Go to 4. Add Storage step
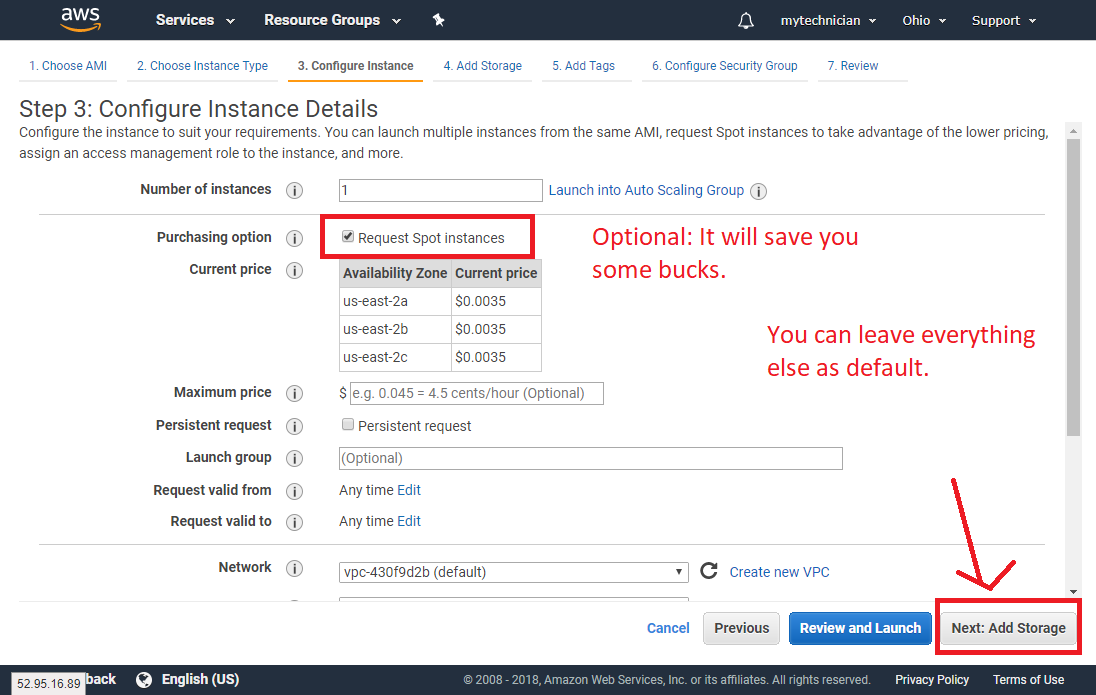This screenshot has height=695, width=1096. (x=482, y=66)
